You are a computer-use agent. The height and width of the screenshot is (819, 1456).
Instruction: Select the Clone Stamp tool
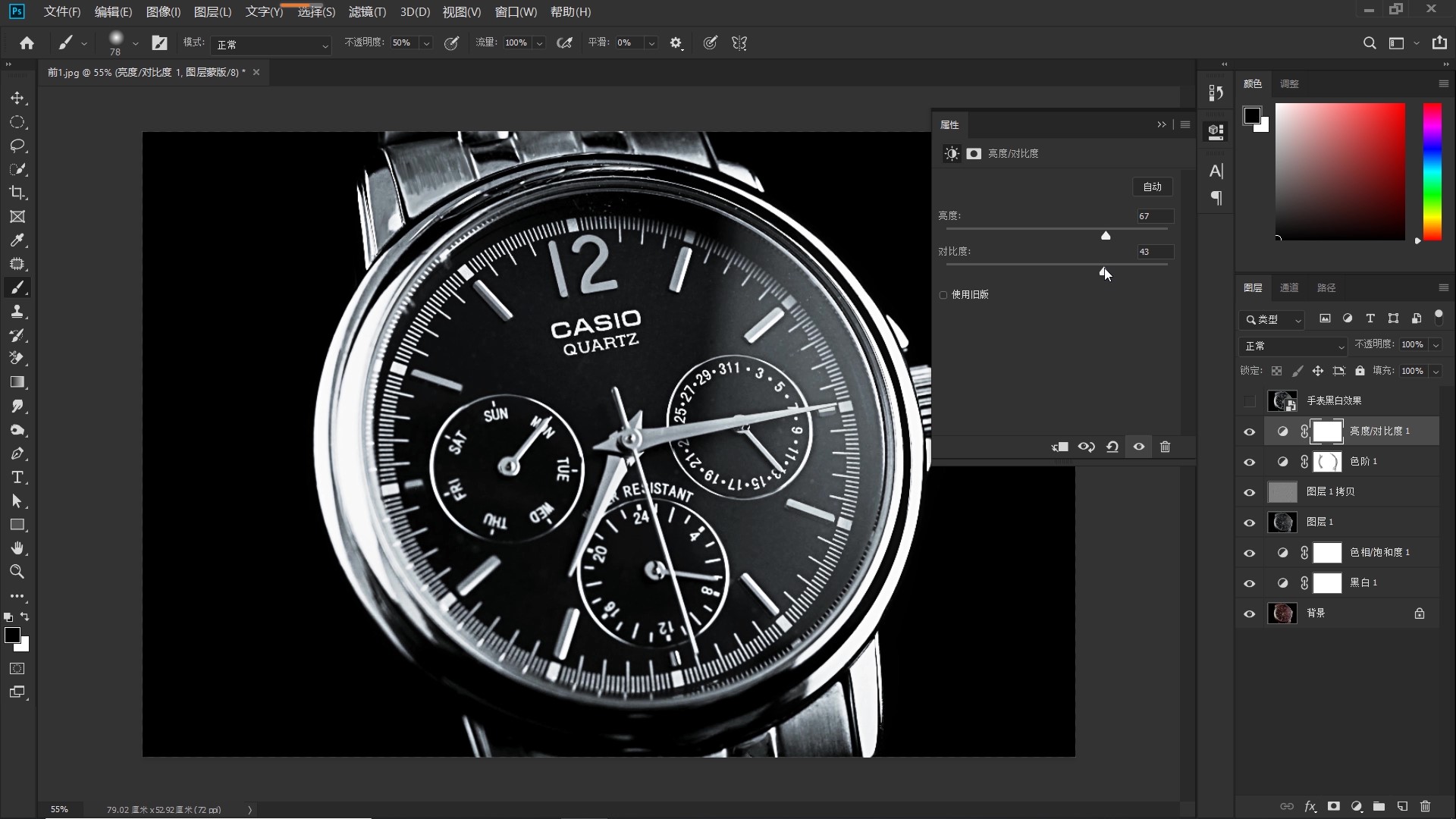click(x=17, y=311)
